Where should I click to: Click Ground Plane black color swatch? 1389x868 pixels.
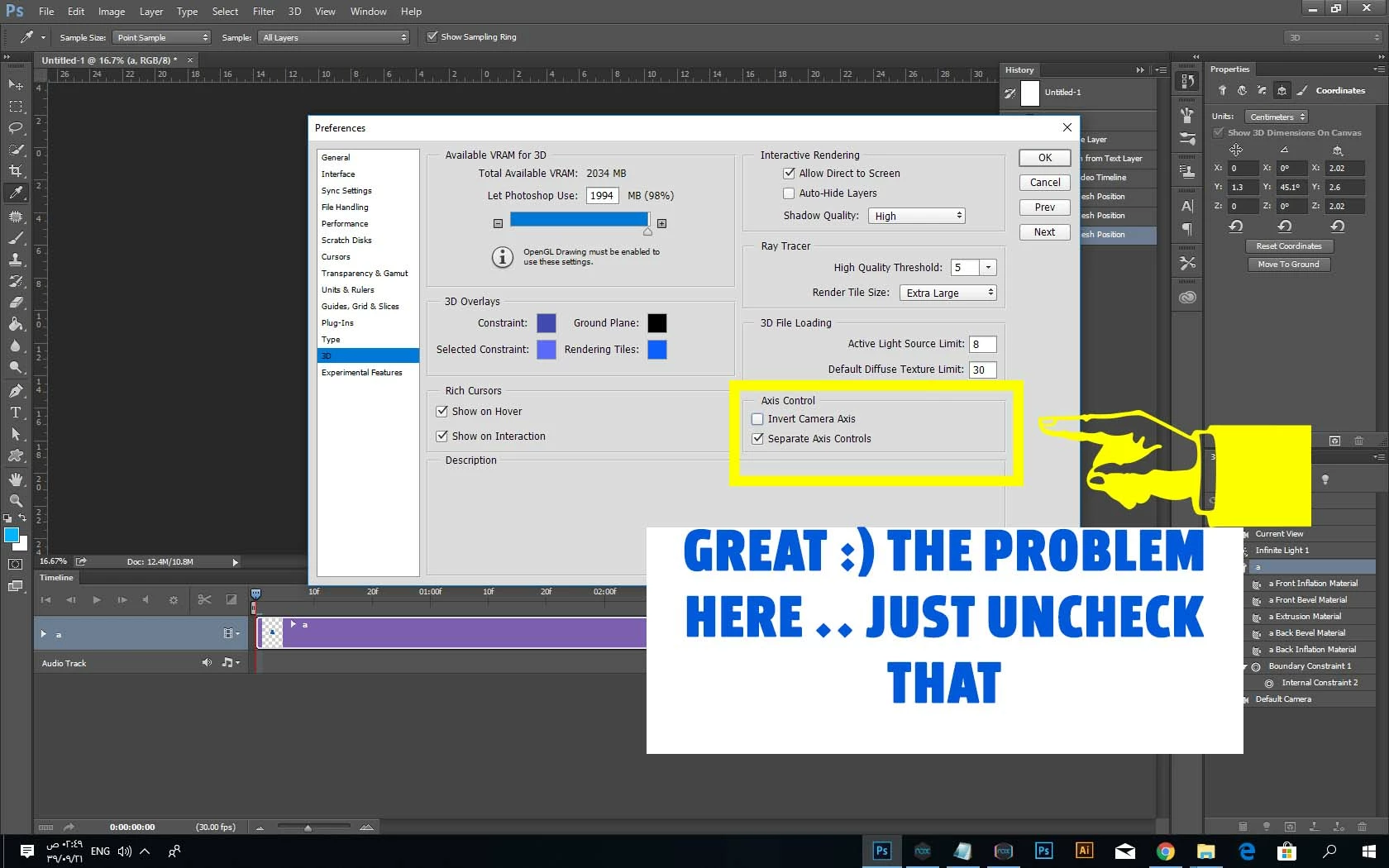coord(657,323)
